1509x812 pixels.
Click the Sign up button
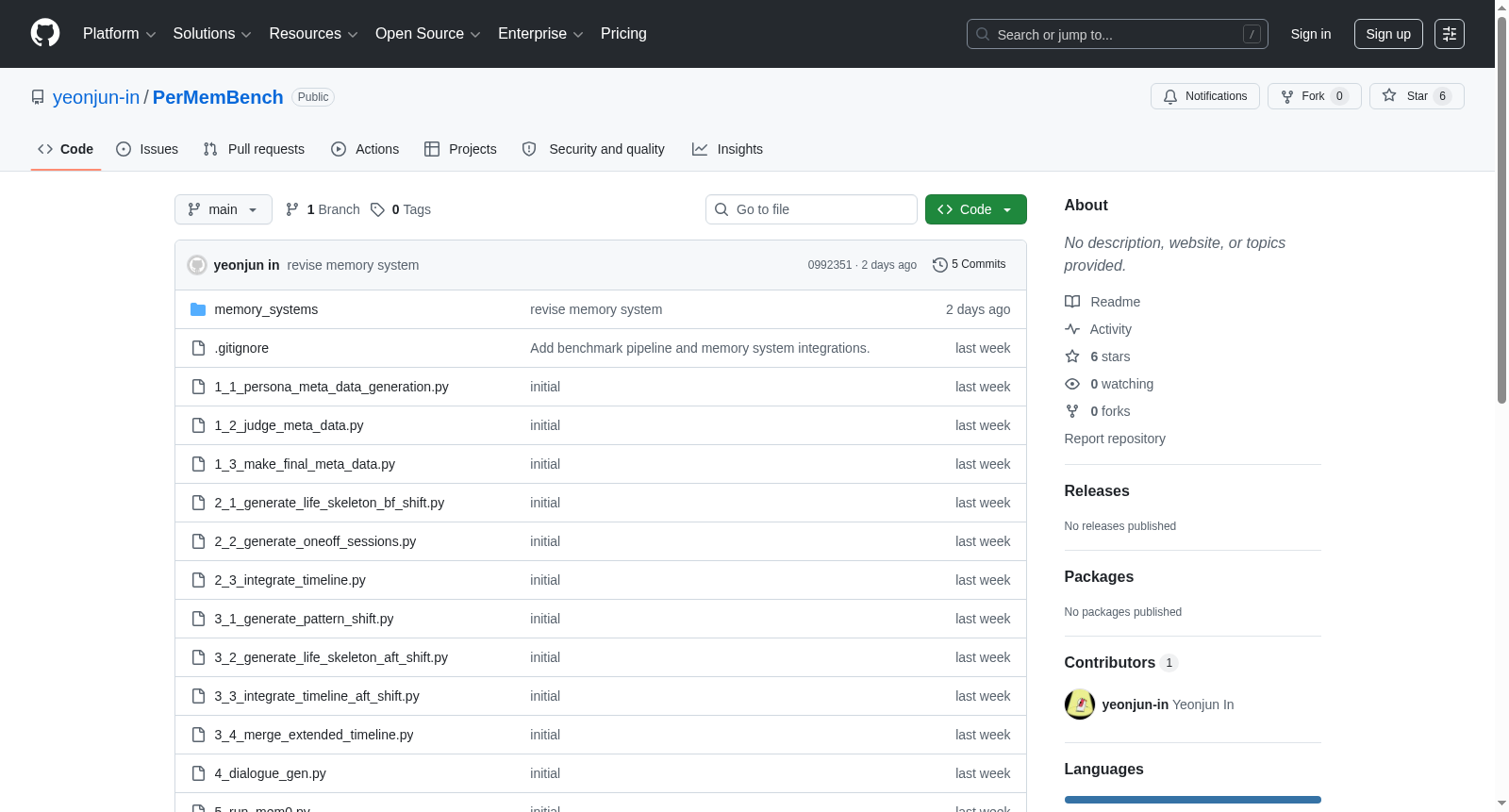tap(1388, 34)
